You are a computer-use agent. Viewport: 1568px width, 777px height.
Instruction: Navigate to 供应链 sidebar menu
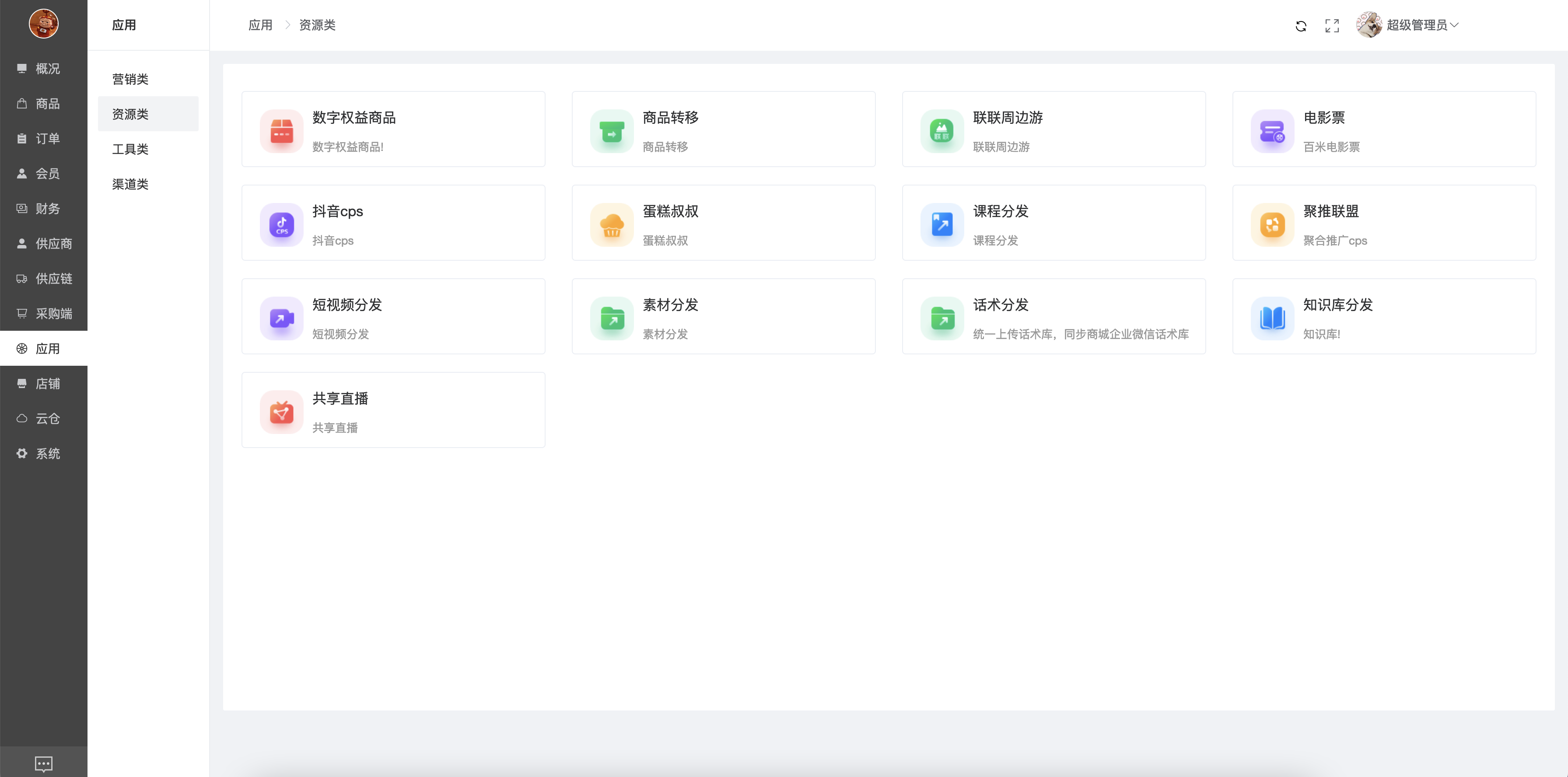pos(53,279)
